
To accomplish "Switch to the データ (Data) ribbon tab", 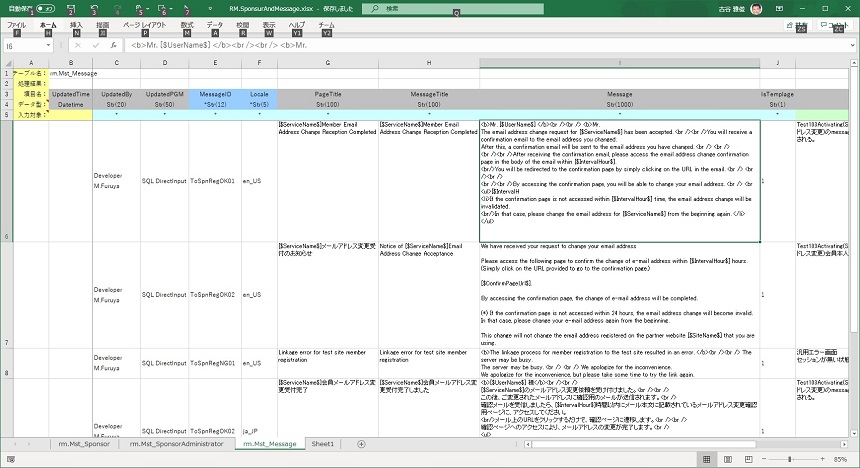I will tap(214, 25).
